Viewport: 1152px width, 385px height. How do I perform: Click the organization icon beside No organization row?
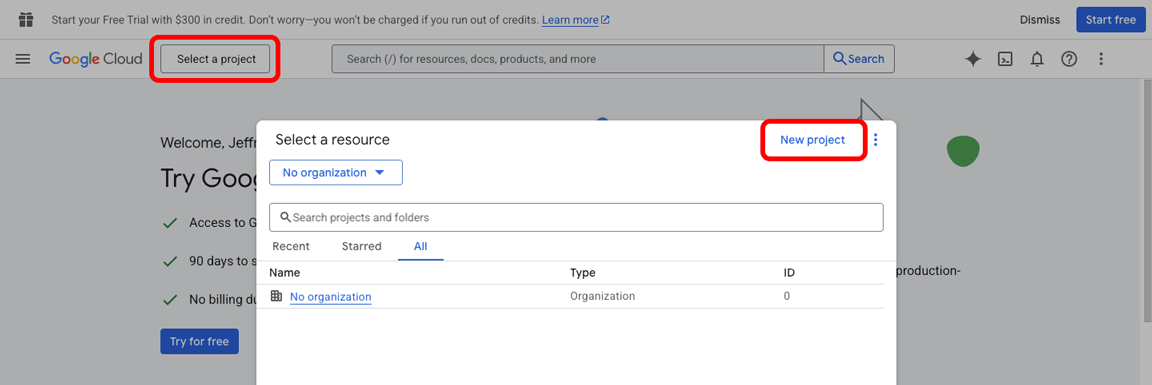pyautogui.click(x=276, y=296)
